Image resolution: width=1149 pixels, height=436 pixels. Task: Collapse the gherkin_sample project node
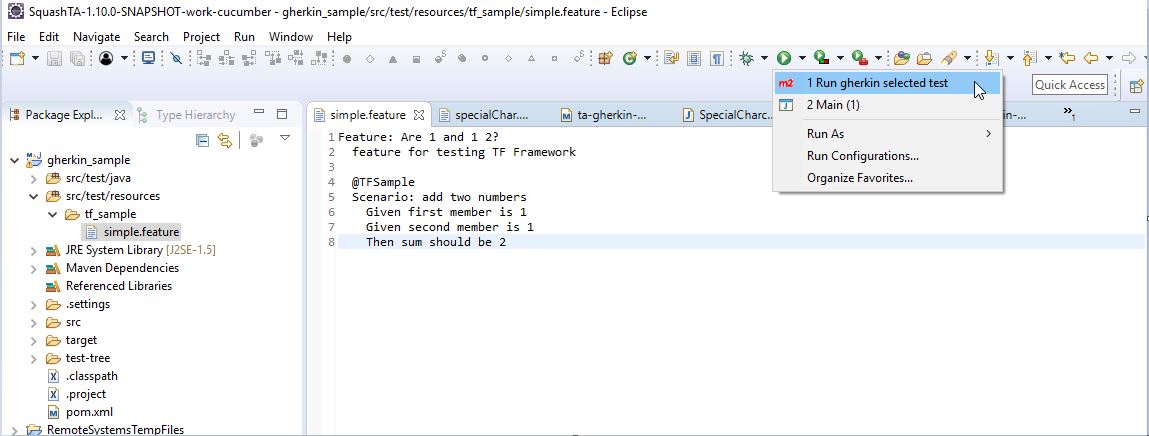click(15, 160)
